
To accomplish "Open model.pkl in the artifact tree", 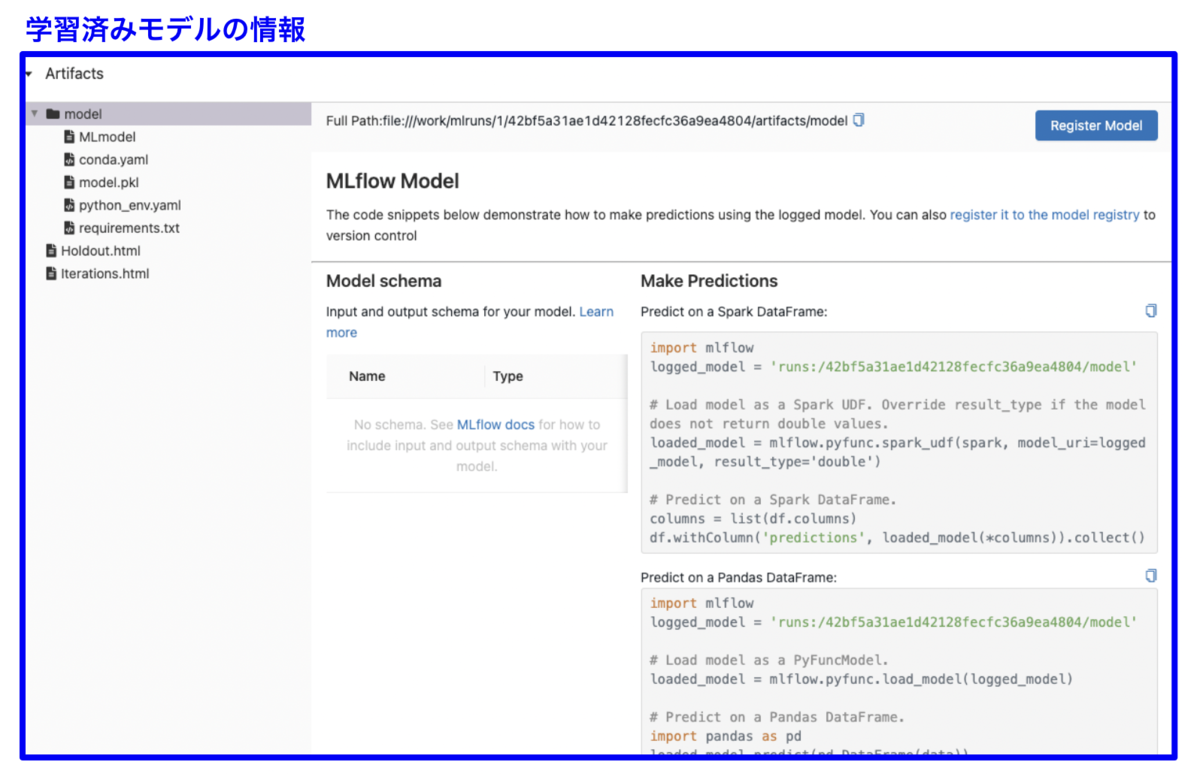I will point(109,183).
